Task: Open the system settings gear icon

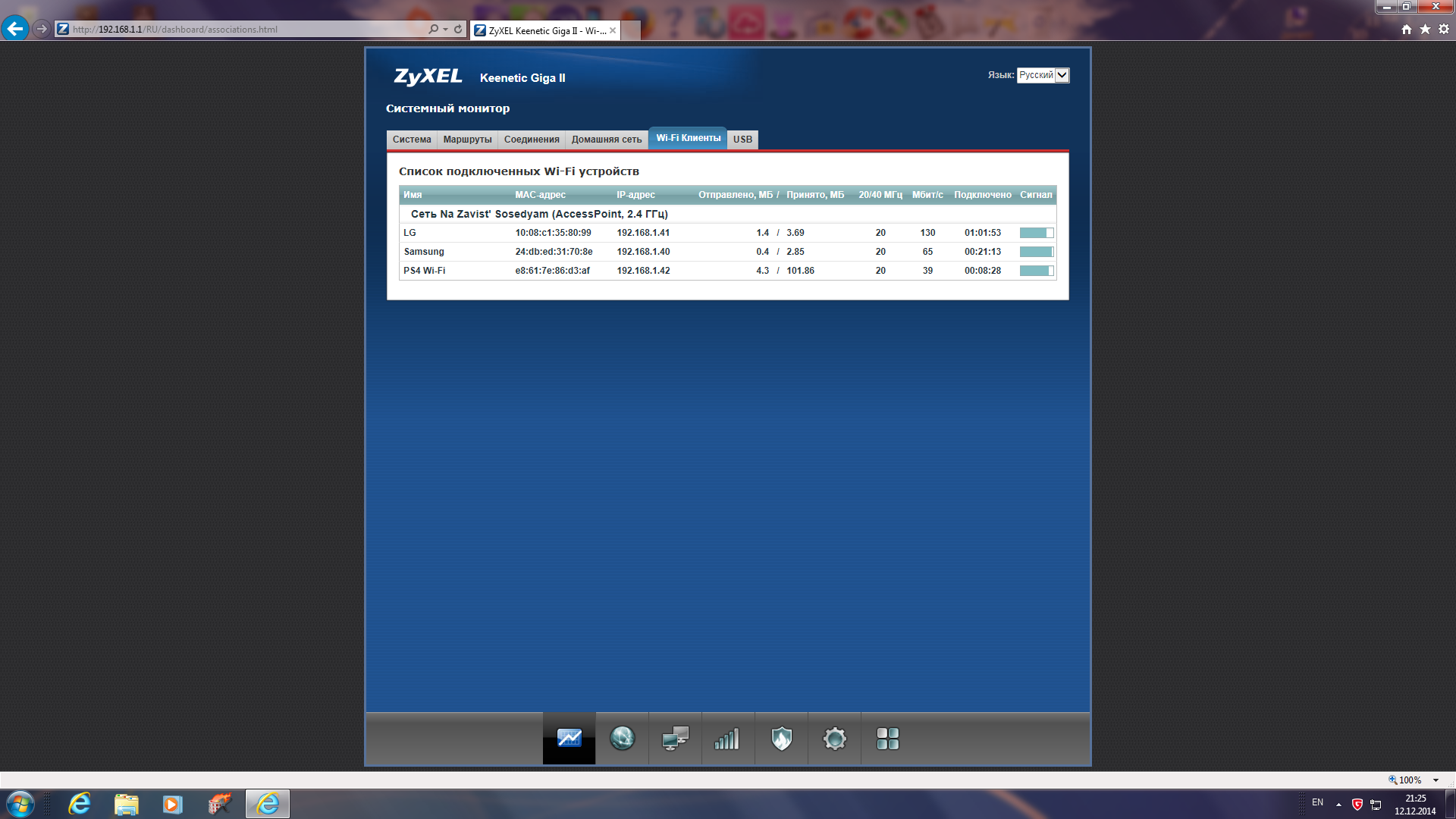Action: (834, 739)
